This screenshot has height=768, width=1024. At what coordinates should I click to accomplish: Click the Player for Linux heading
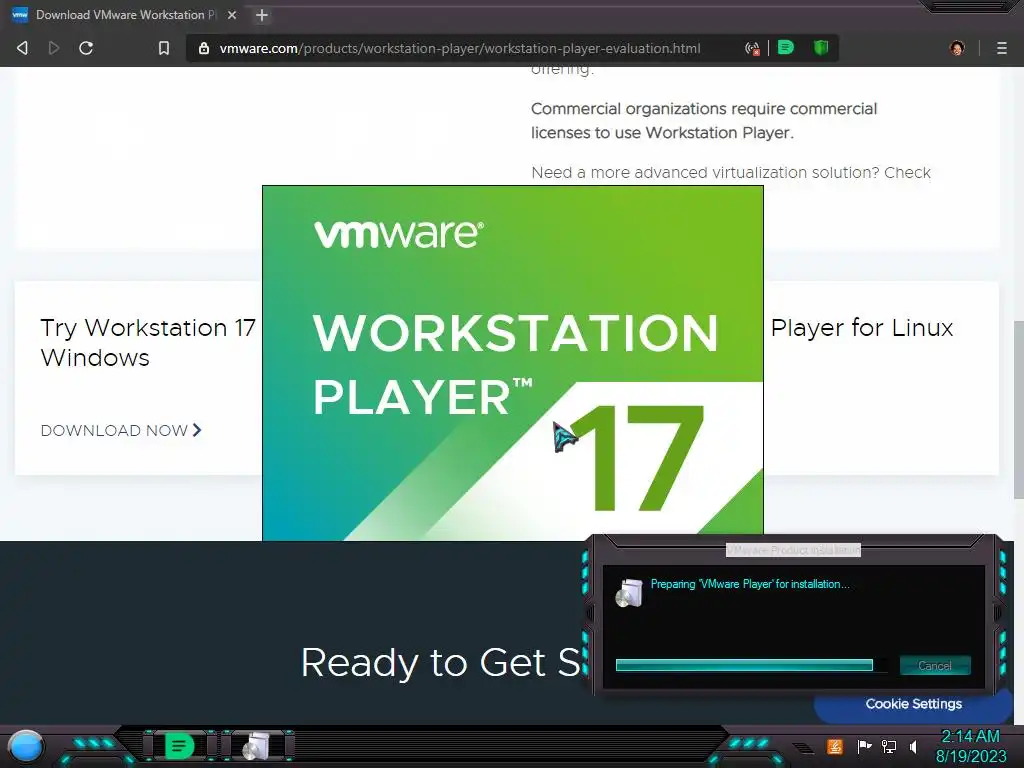(x=862, y=327)
